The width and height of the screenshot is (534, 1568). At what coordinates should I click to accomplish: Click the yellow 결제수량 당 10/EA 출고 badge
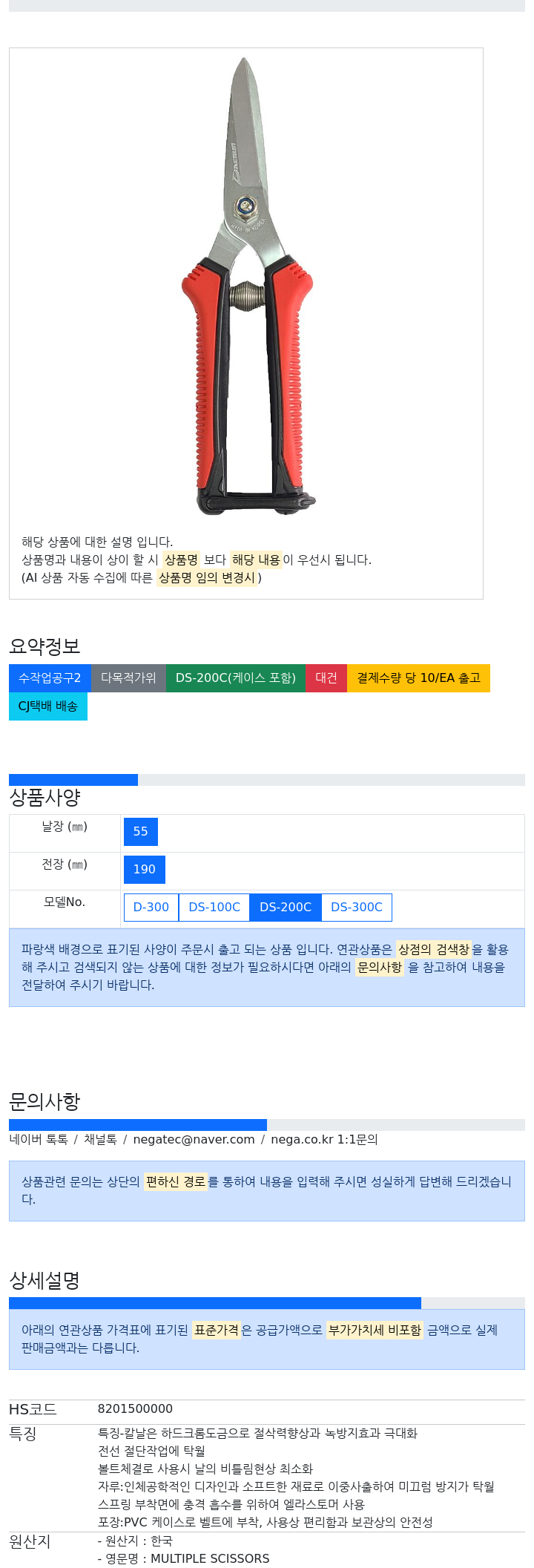pyautogui.click(x=418, y=678)
